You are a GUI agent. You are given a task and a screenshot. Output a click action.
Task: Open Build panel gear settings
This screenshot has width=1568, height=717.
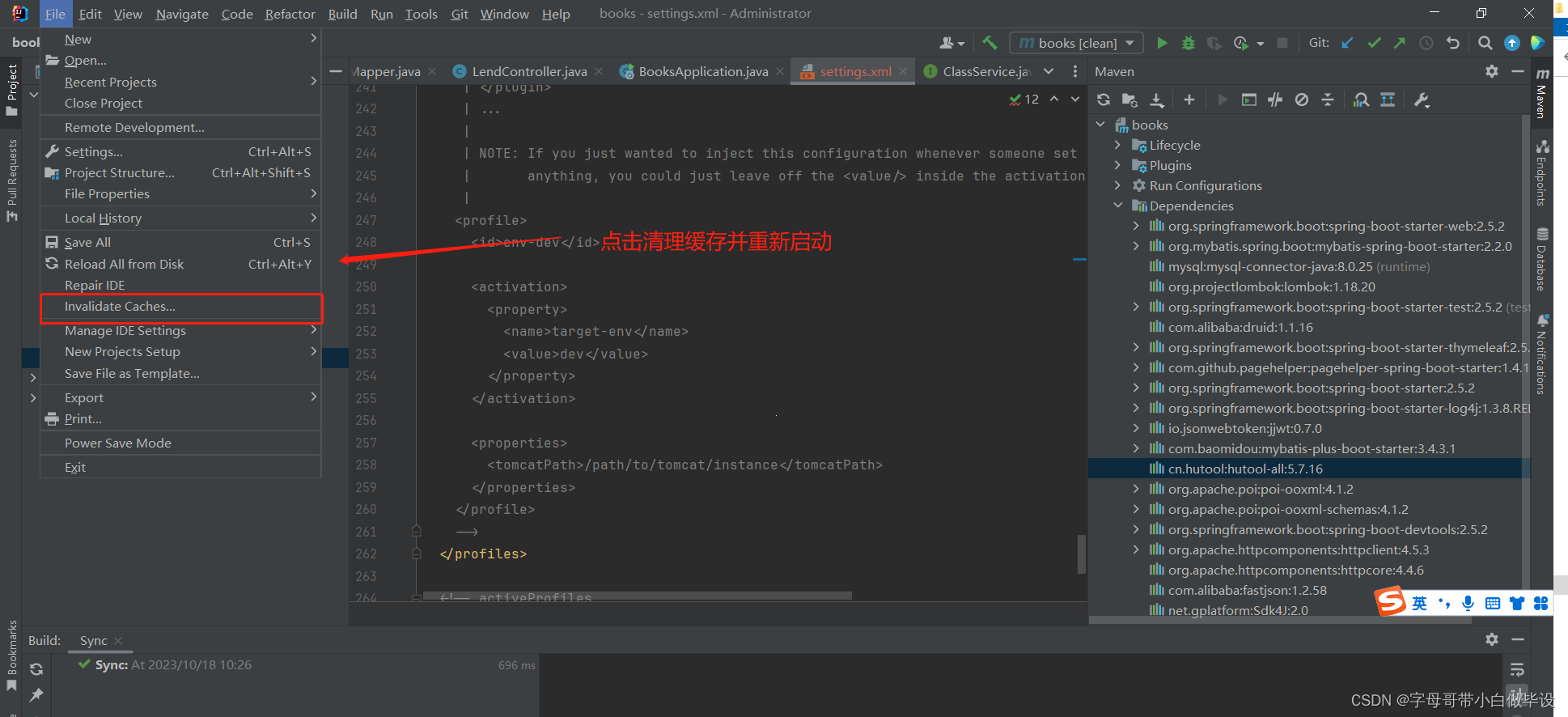[x=1492, y=639]
